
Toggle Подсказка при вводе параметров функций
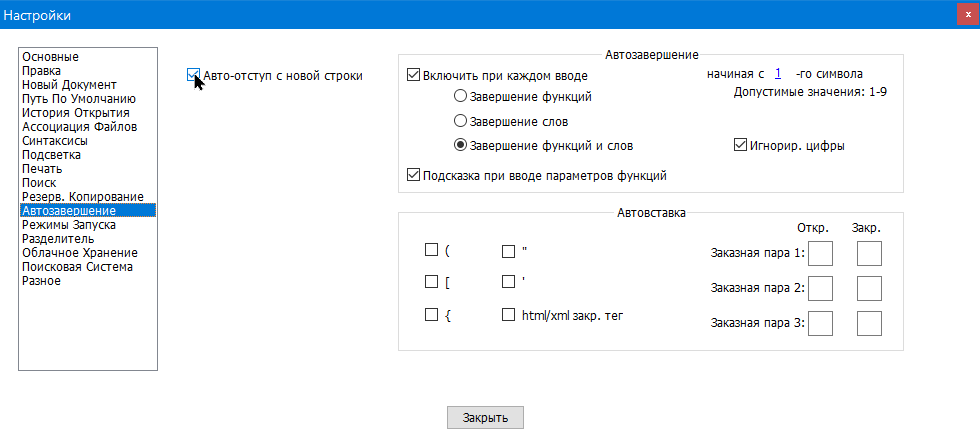[x=414, y=175]
